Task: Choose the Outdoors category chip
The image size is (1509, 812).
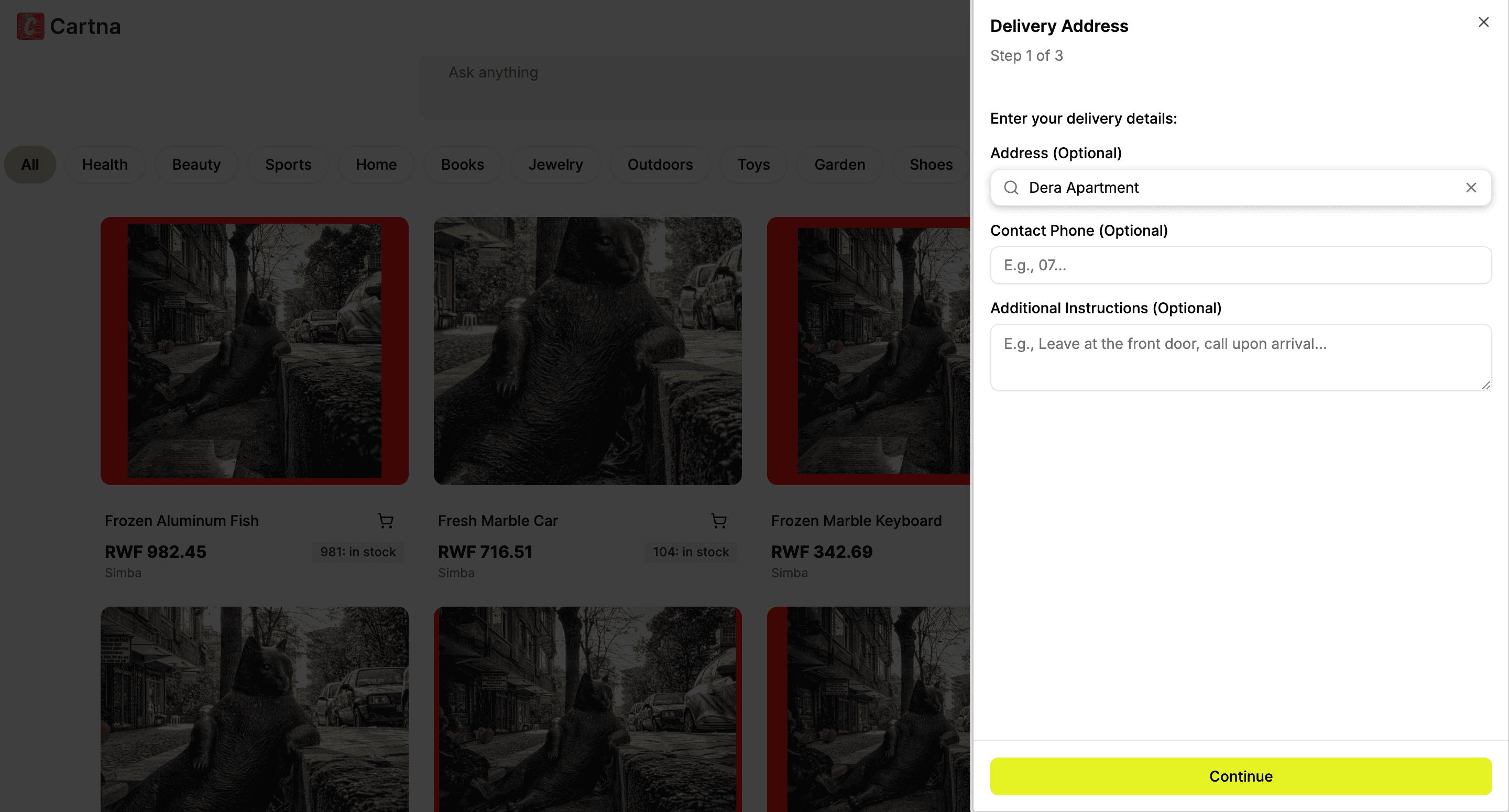Action: point(660,164)
